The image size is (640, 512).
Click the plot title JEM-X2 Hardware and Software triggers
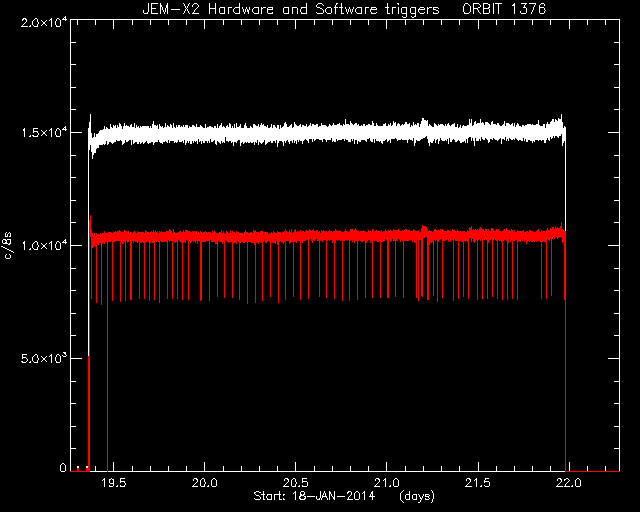pyautogui.click(x=291, y=9)
